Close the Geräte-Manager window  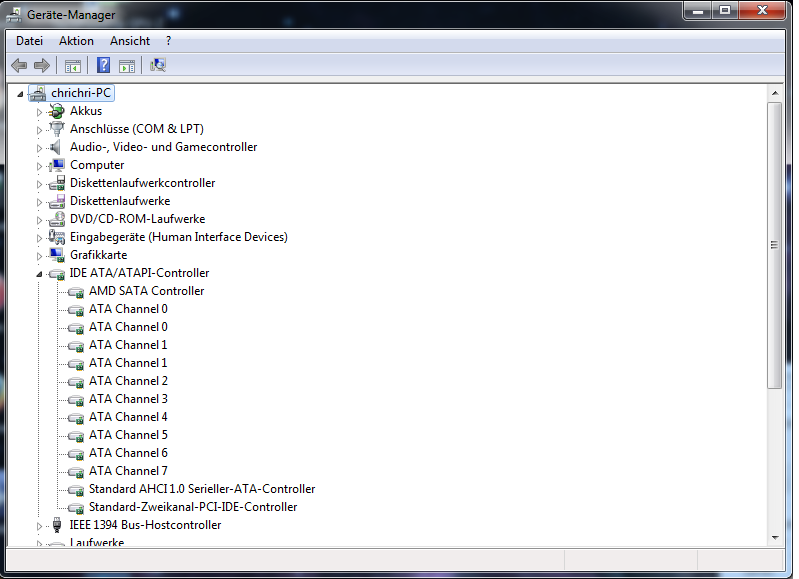pos(762,11)
